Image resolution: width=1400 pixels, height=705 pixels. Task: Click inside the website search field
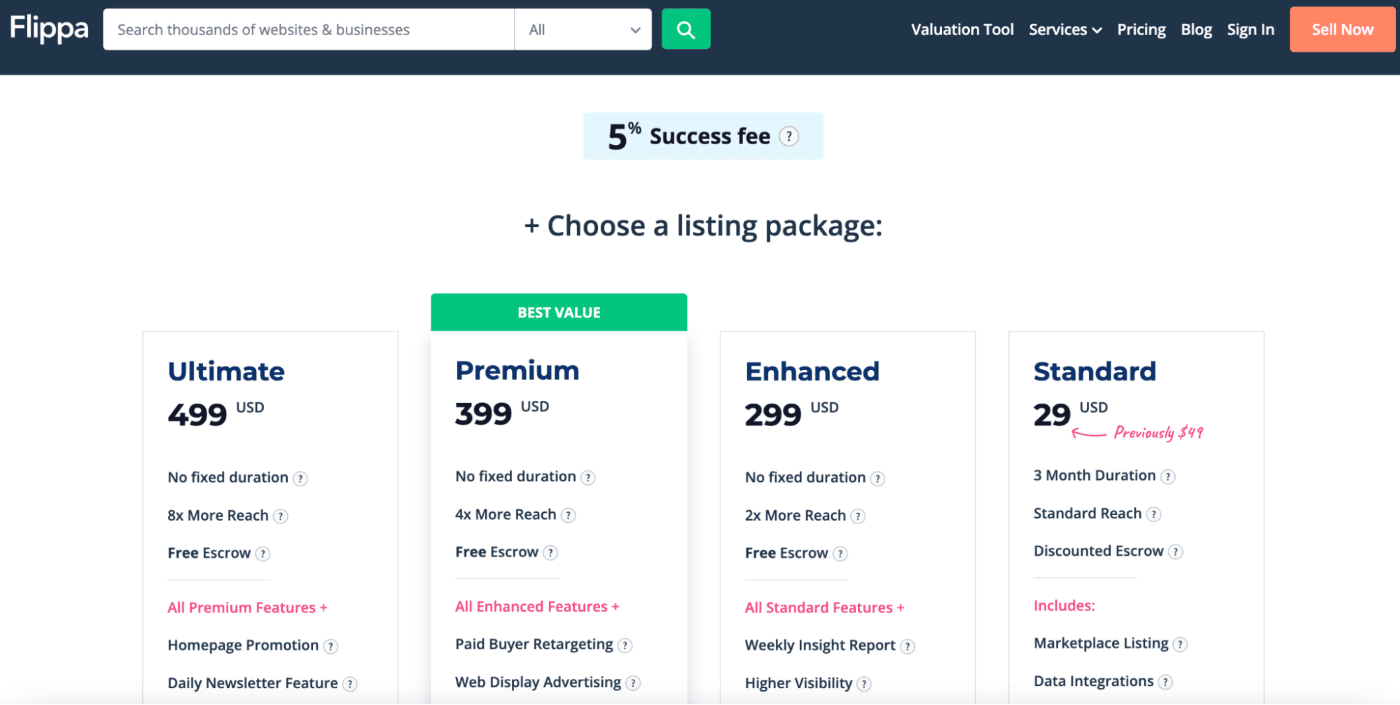300,29
